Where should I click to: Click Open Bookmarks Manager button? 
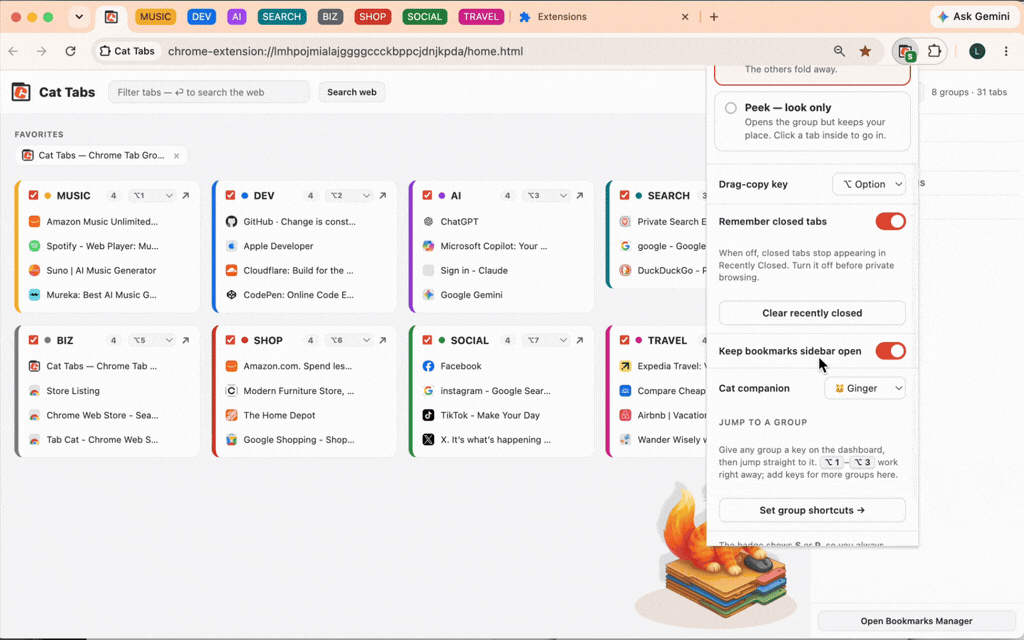[x=916, y=621]
